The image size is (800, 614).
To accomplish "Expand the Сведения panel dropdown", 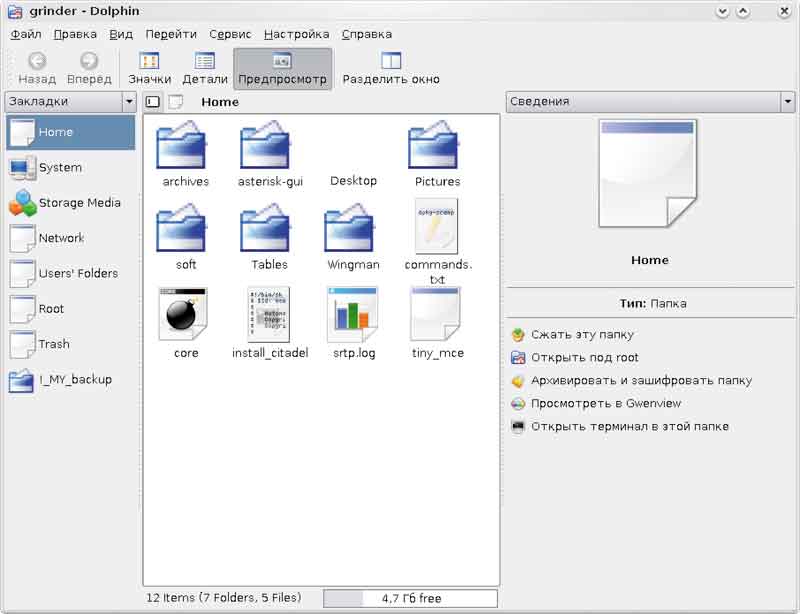I will [x=788, y=102].
